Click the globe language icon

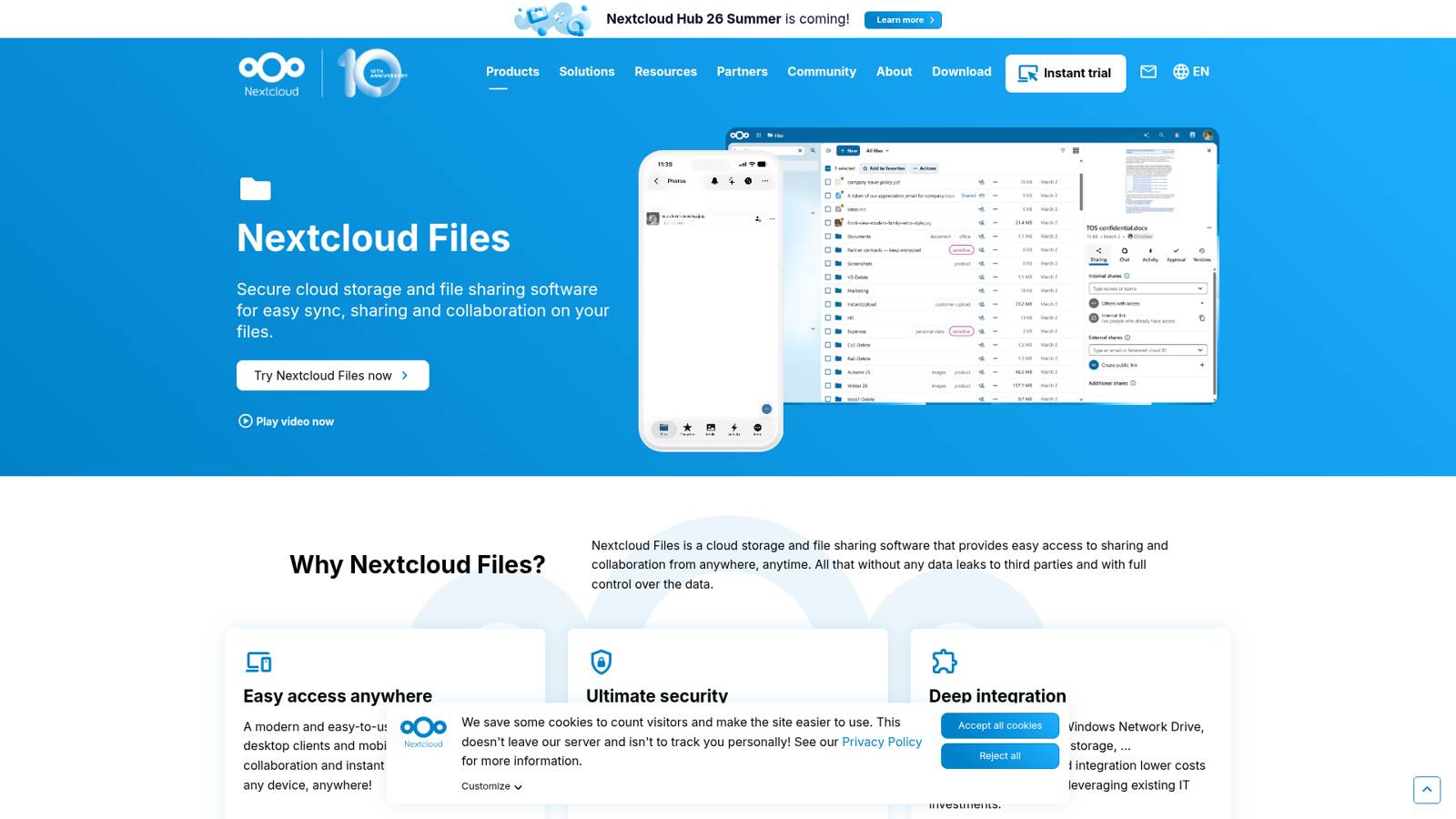point(1181,72)
